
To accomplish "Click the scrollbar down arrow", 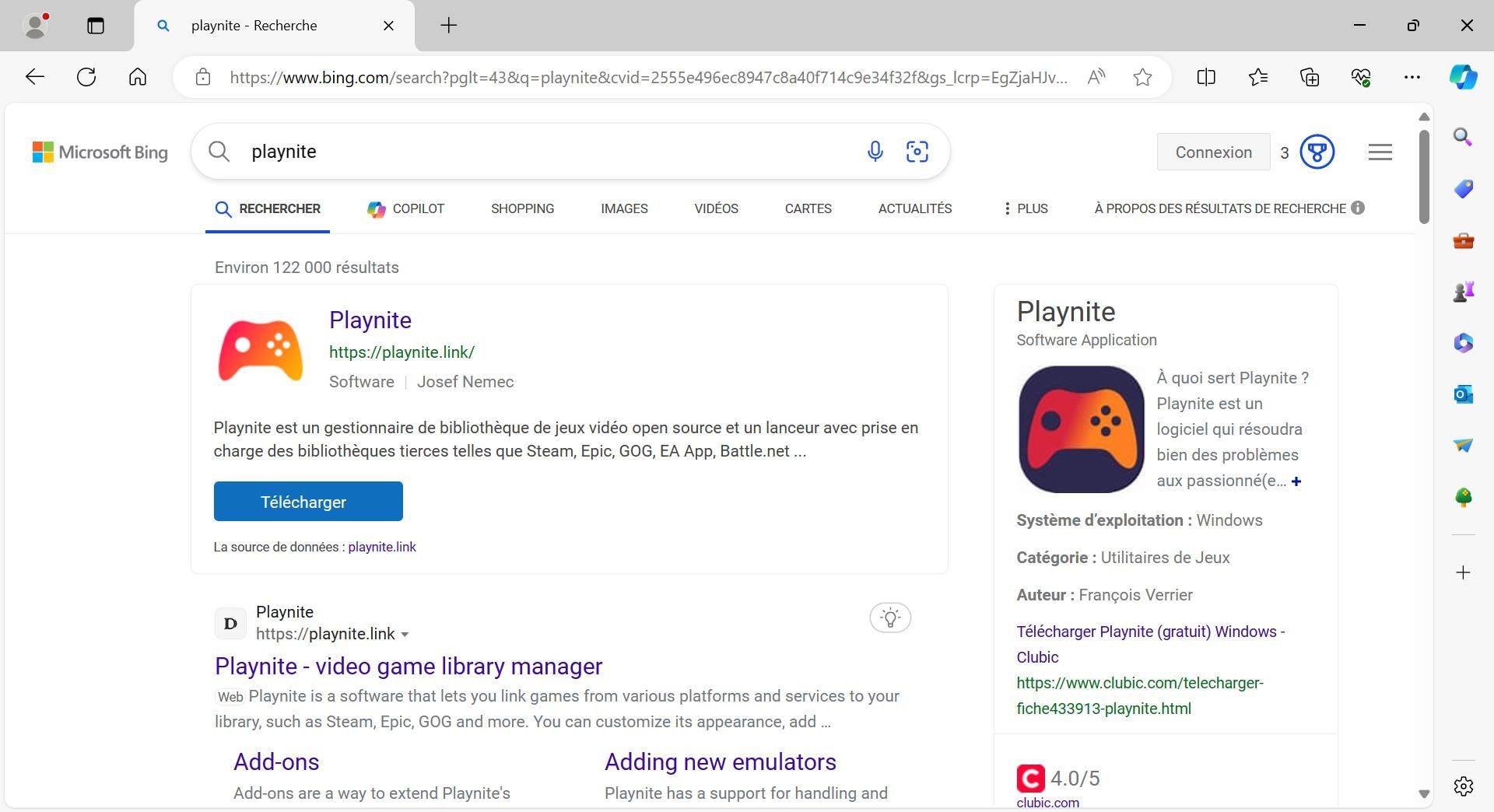I will click(1424, 794).
